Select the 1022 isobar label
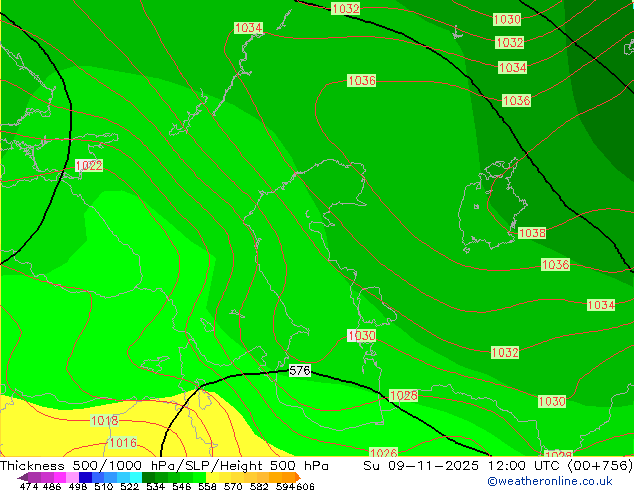This screenshot has width=634, height=490. [x=89, y=165]
